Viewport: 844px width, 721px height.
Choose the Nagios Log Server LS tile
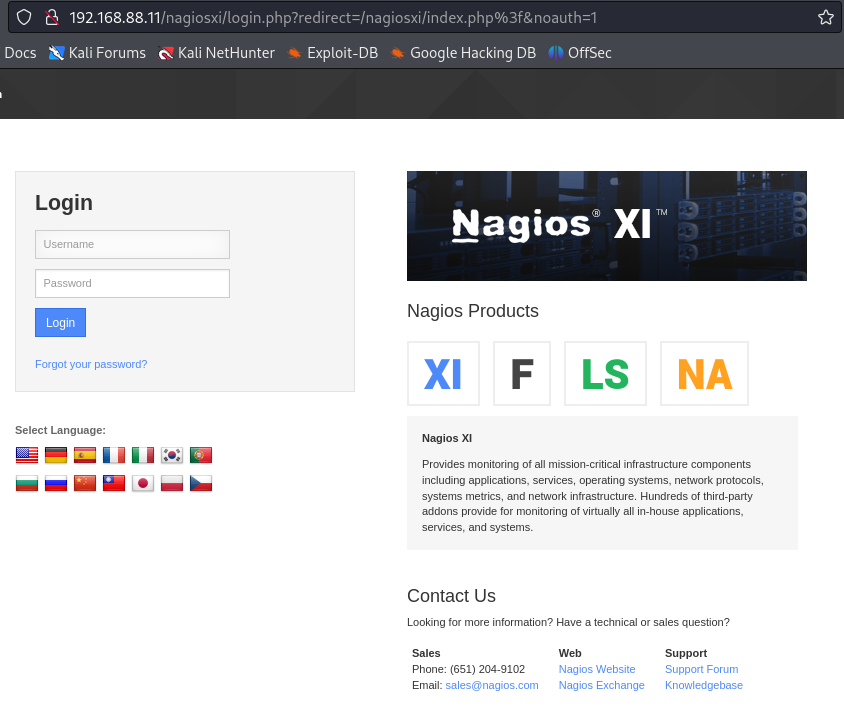point(606,373)
